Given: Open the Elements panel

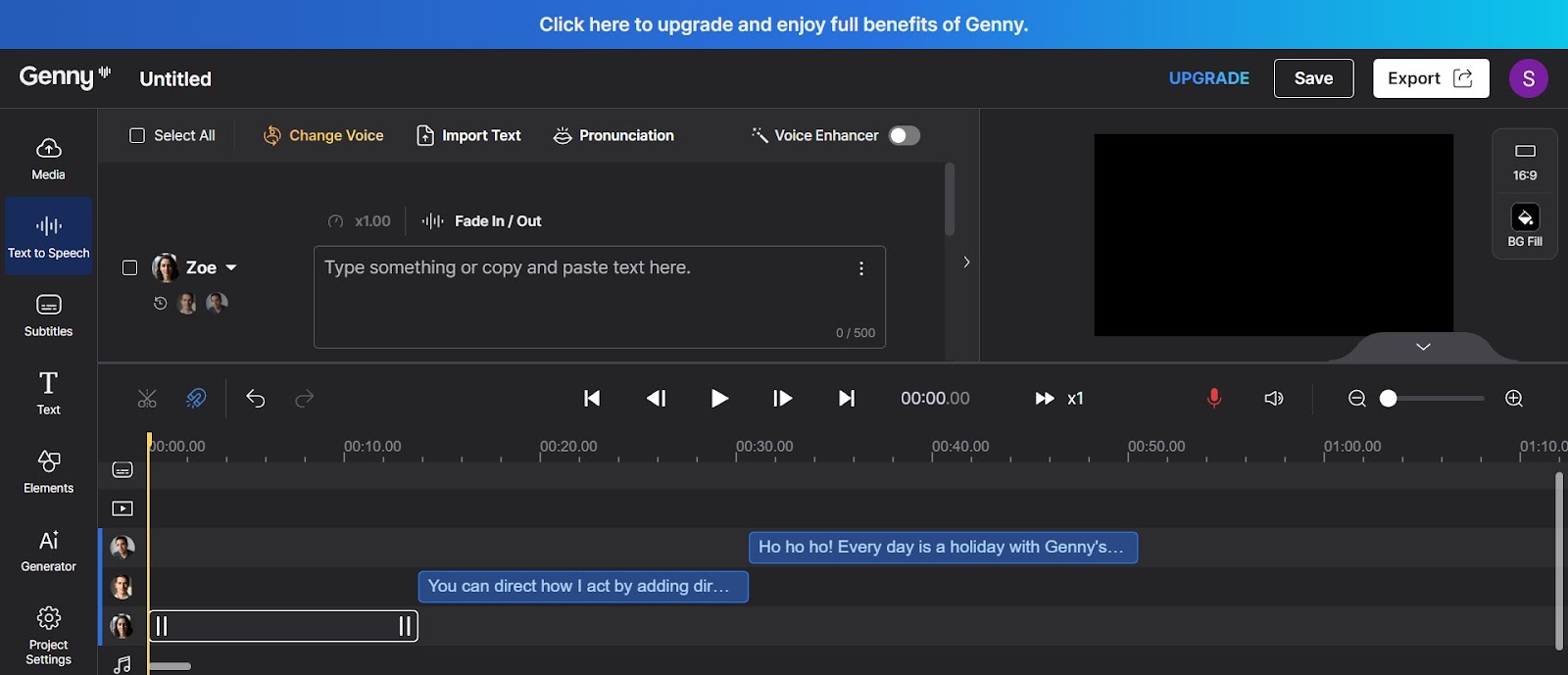Looking at the screenshot, I should (48, 471).
